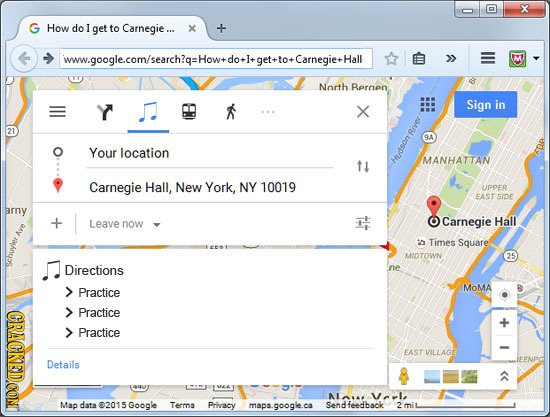
Task: Show more travel modes ellipsis
Action: point(268,112)
